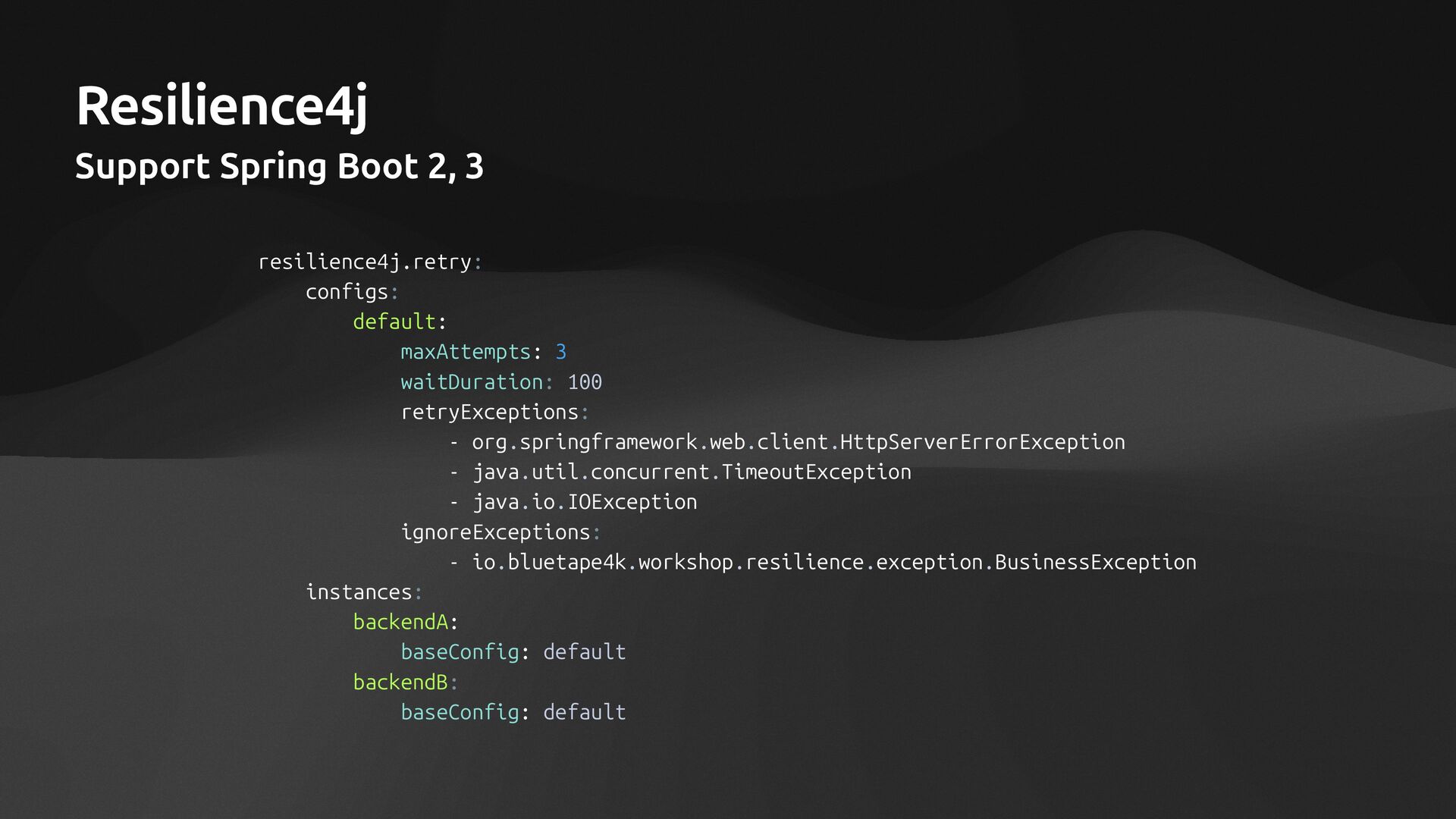Screen dimensions: 1456x819
Task: Click the green default key under configs
Action: (394, 322)
